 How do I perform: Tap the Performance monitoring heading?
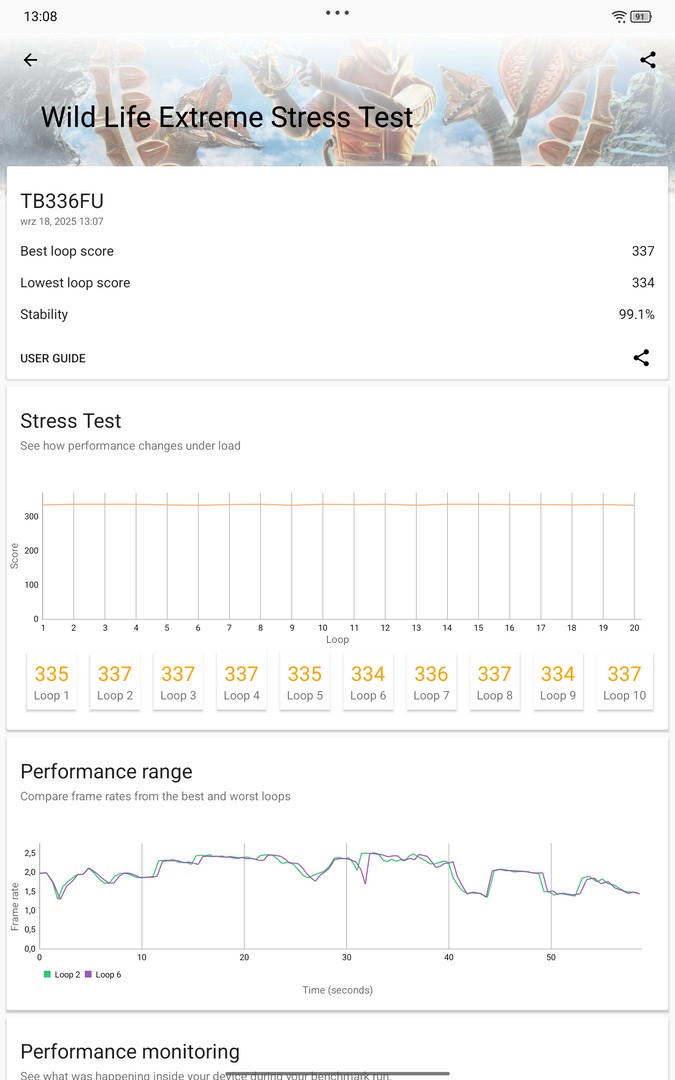130,1051
